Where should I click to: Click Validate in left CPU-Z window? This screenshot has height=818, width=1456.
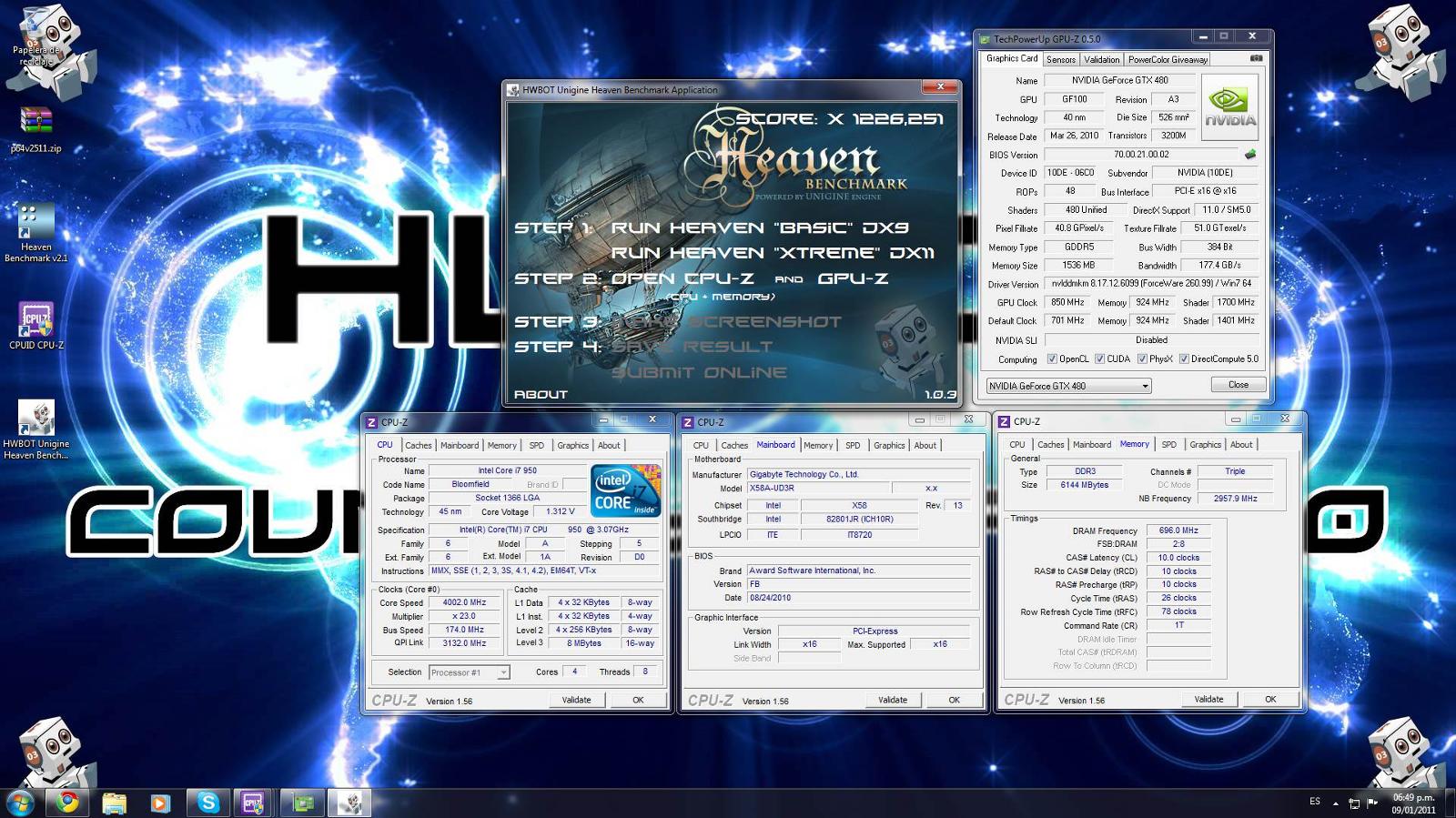pyautogui.click(x=577, y=700)
